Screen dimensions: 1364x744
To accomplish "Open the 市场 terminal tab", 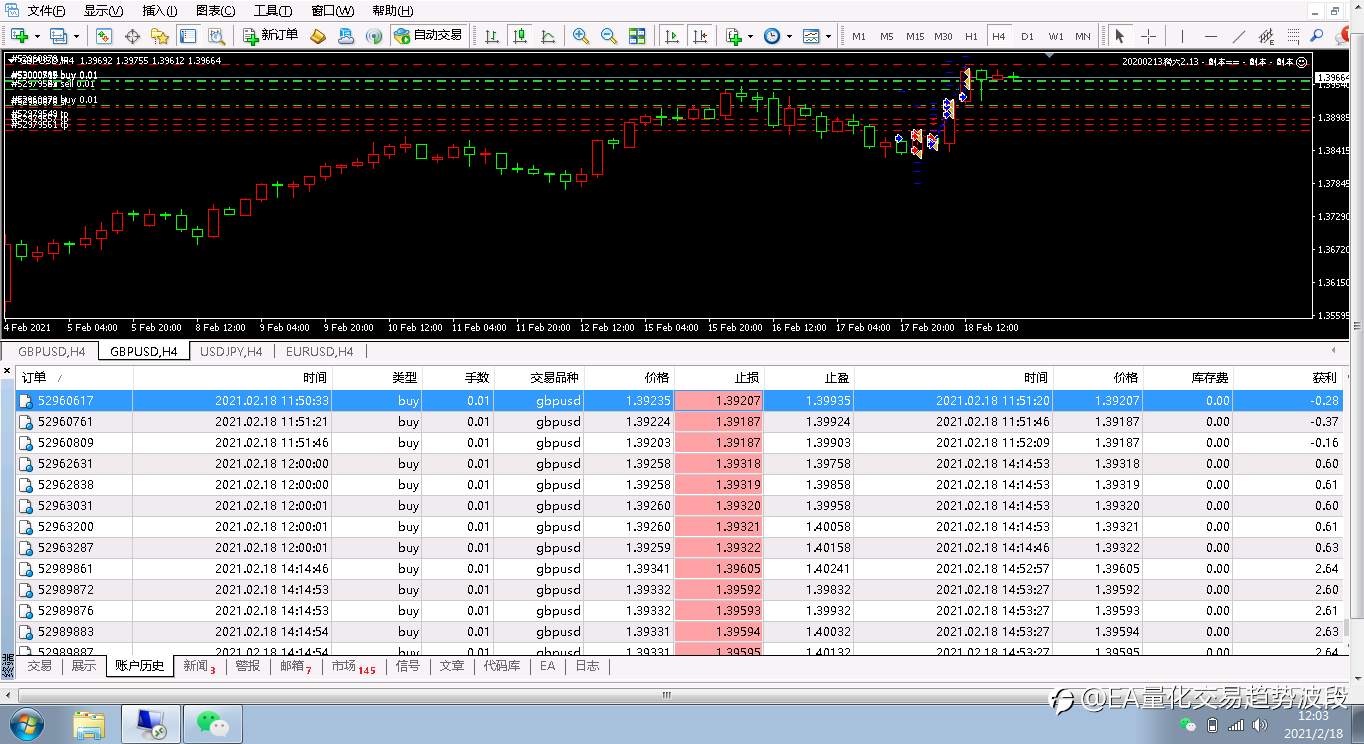I will pos(353,665).
